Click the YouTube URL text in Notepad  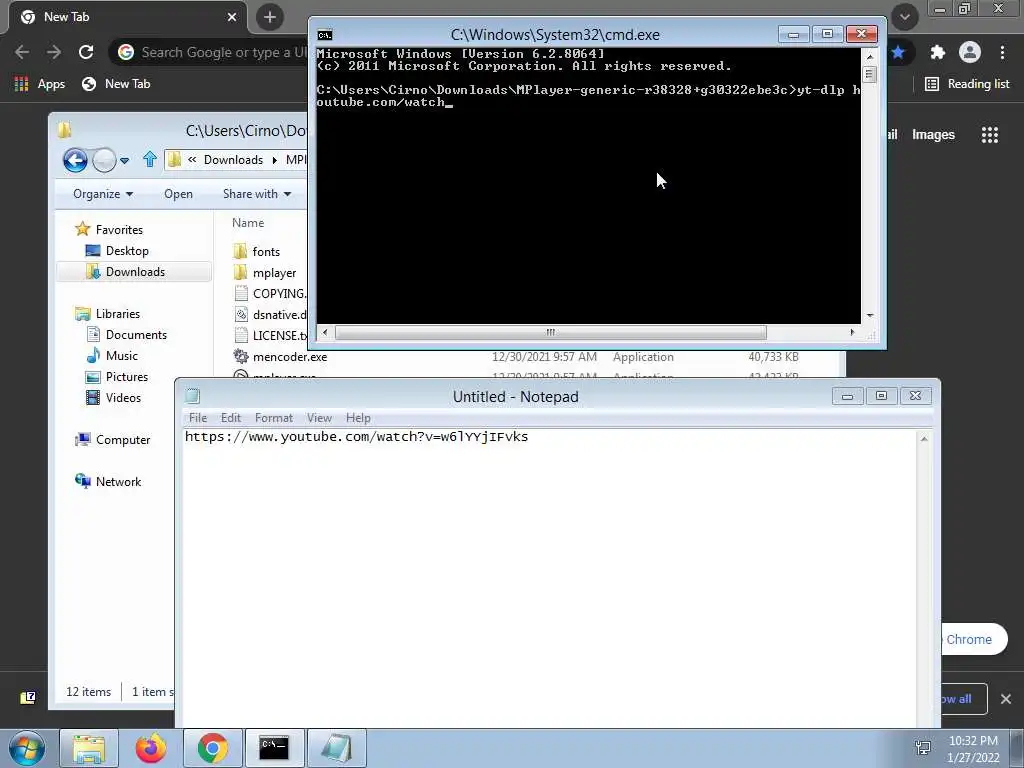pos(357,437)
